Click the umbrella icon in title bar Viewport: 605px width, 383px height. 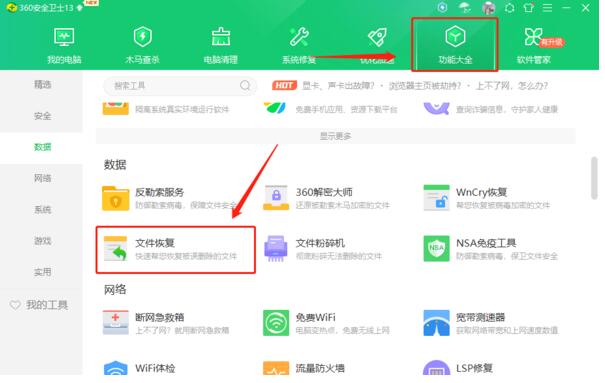click(x=465, y=7)
